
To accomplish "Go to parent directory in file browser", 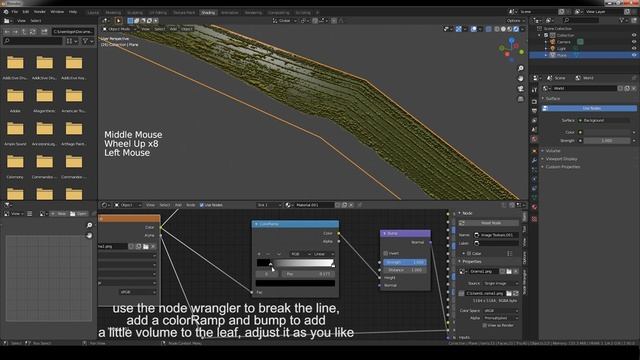I will pyautogui.click(x=24, y=31).
